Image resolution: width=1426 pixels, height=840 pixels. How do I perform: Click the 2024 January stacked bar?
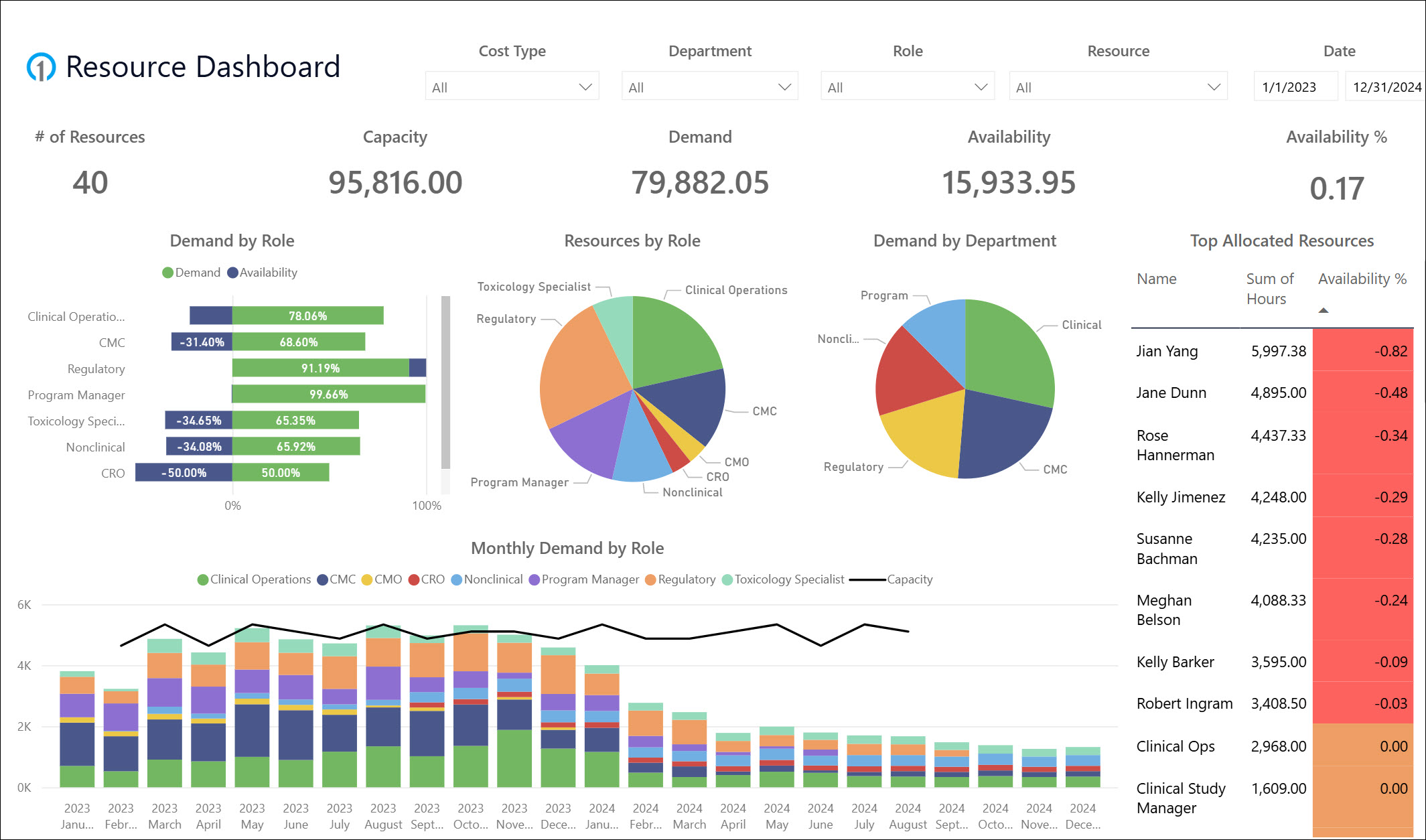pos(602,726)
